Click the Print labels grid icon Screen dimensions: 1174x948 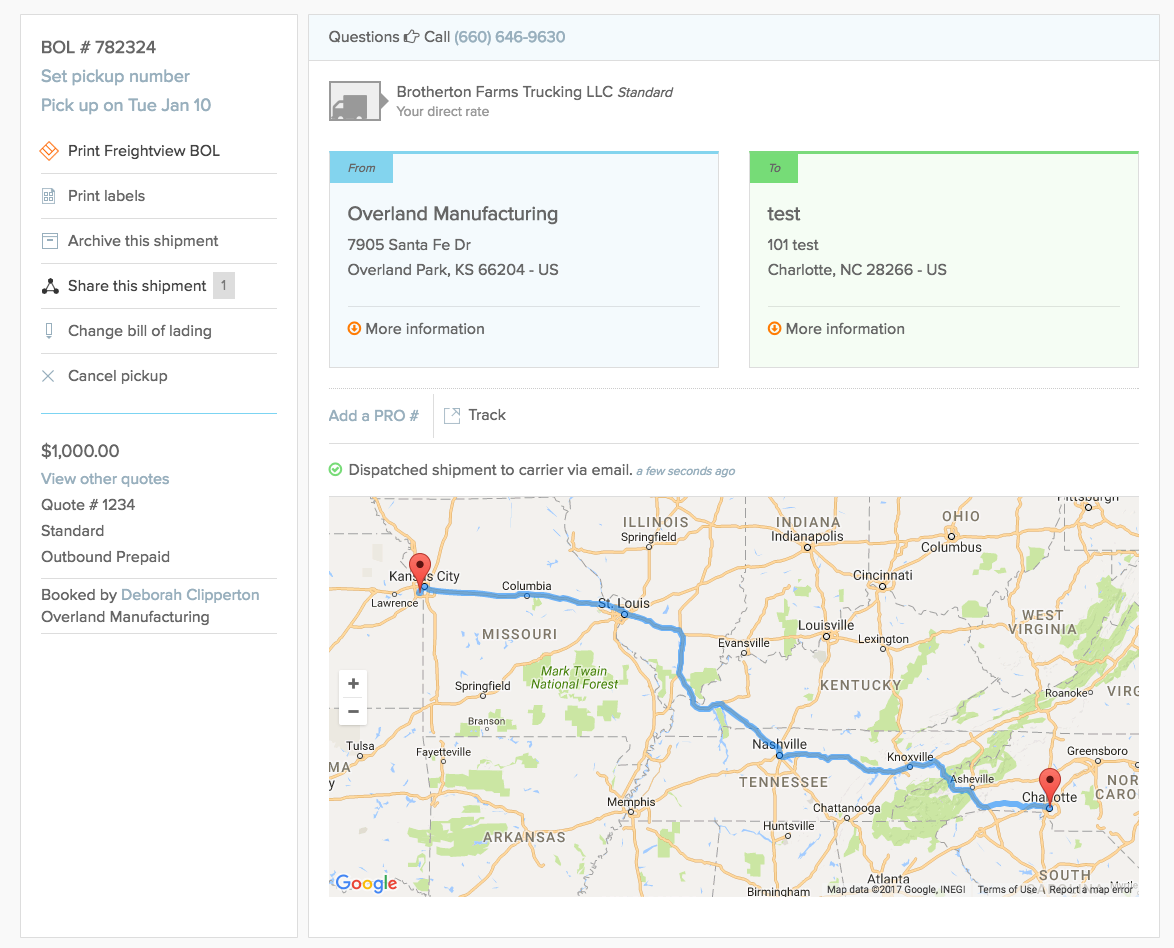click(x=49, y=196)
